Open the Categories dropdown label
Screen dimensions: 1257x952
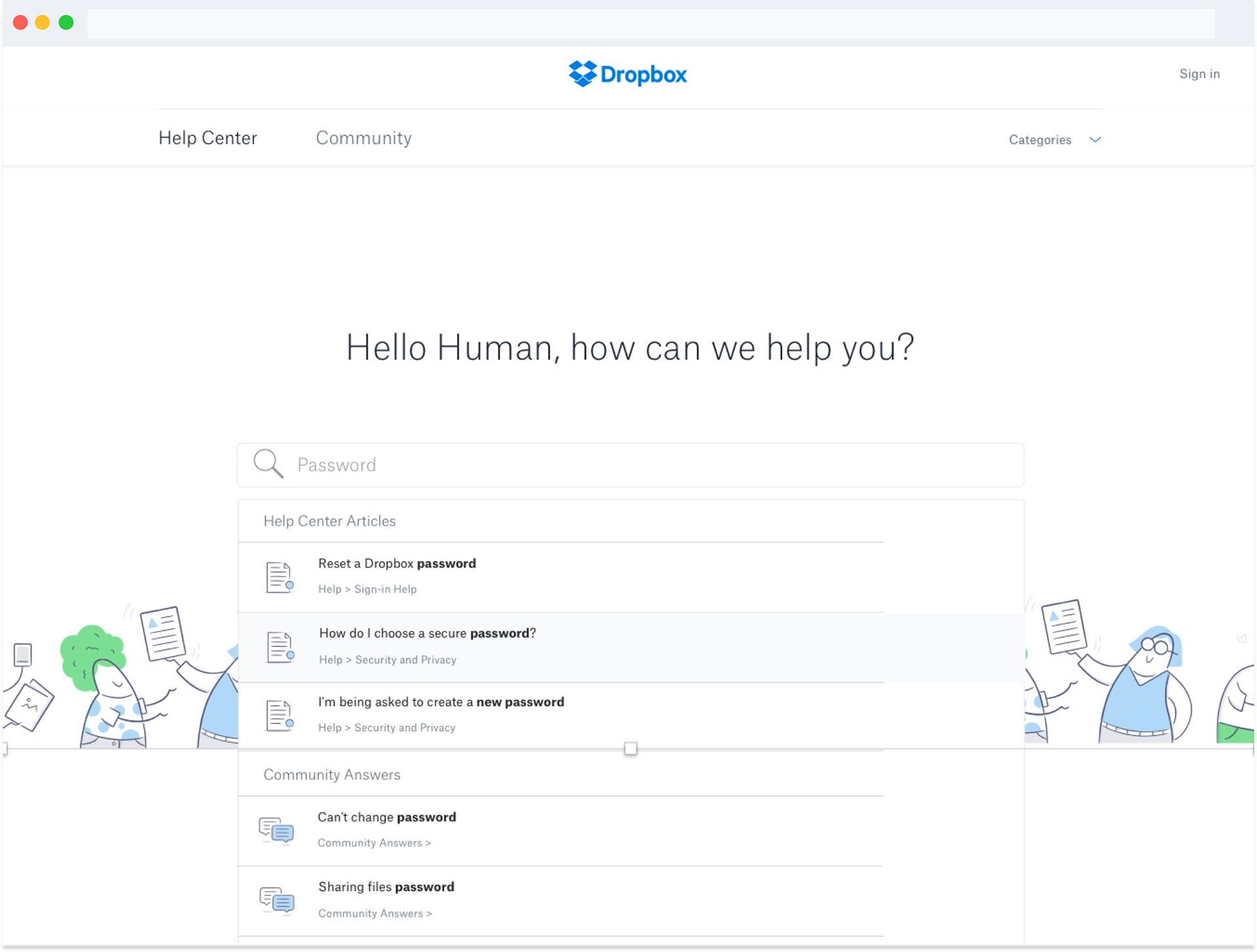point(1040,139)
